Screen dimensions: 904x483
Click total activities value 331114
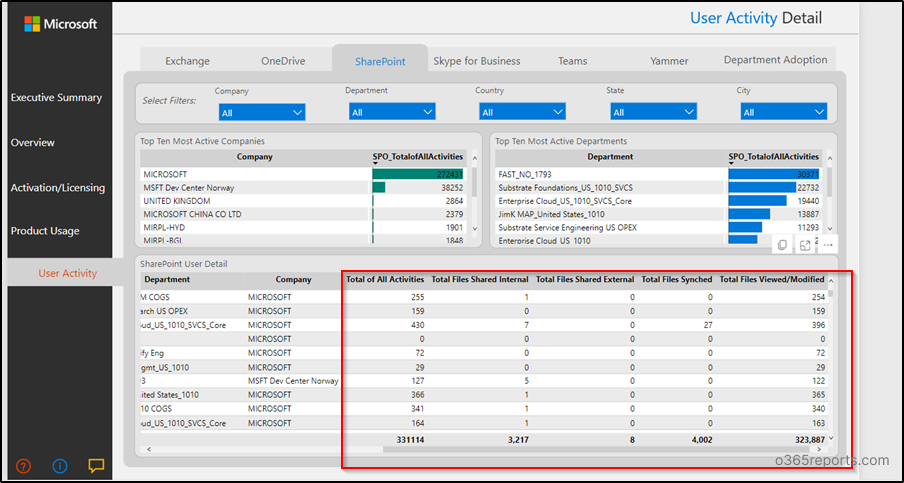(410, 440)
